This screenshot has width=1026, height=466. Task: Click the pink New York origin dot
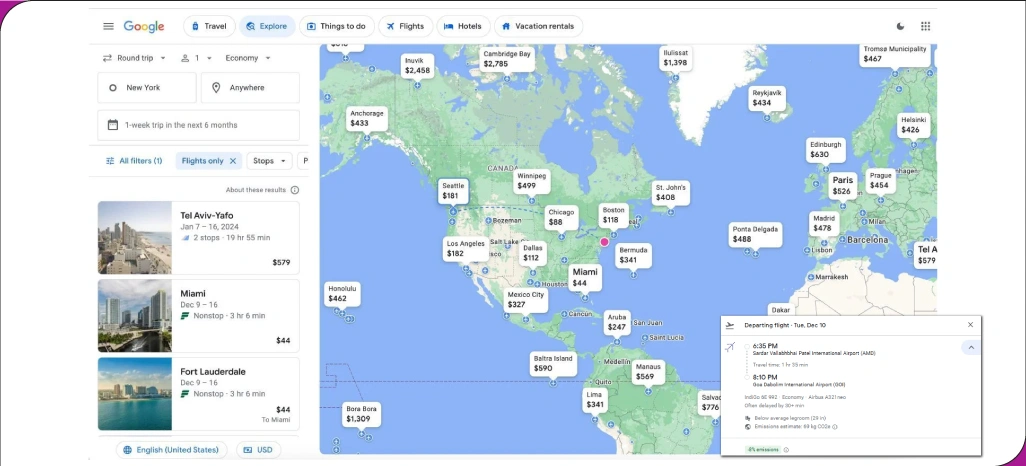(x=605, y=242)
